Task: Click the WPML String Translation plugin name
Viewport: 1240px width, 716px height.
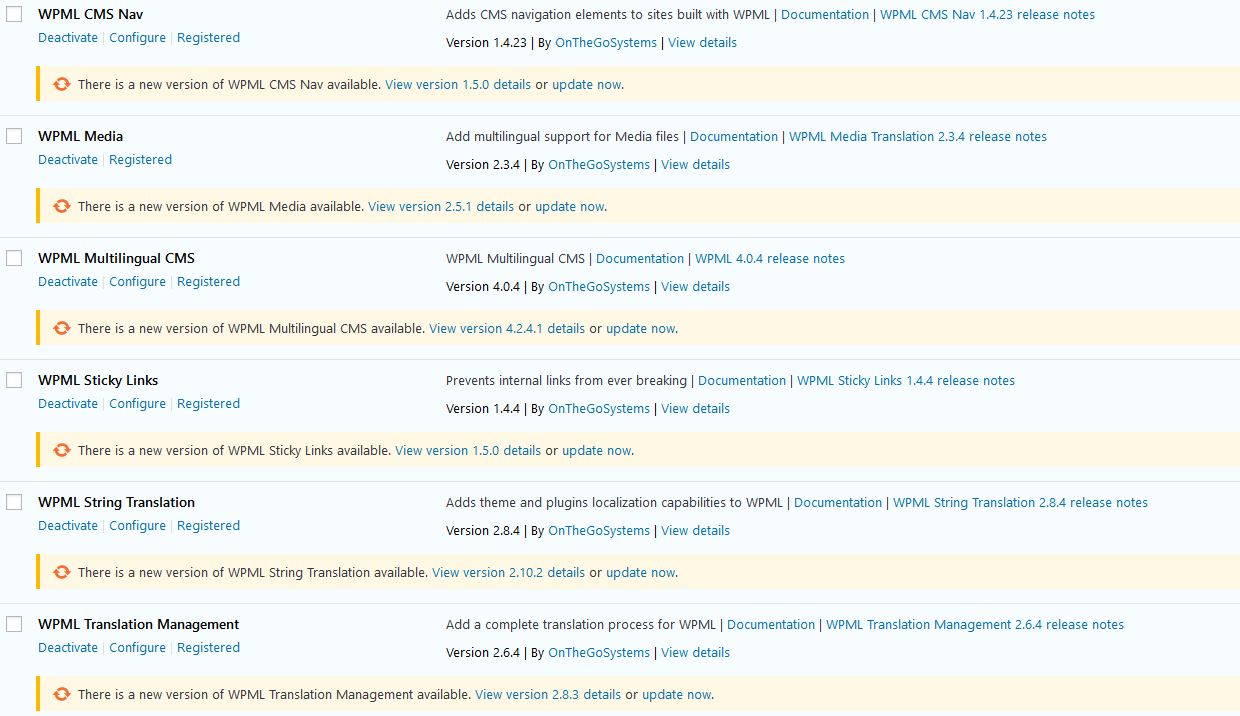Action: point(116,502)
